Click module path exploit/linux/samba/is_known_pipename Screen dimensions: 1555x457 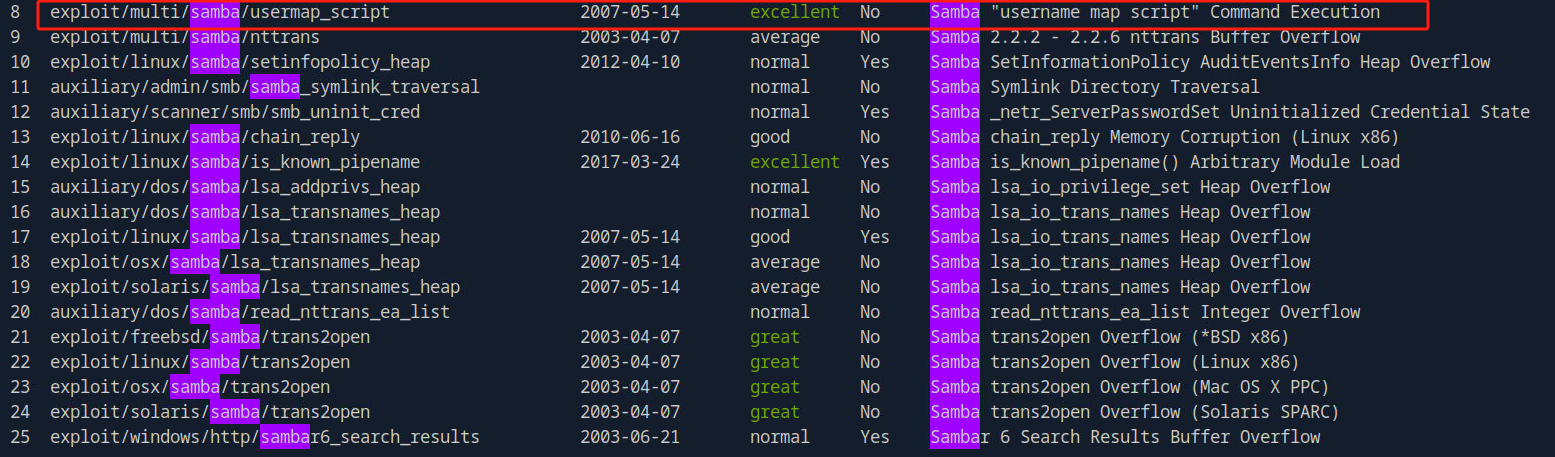(235, 163)
